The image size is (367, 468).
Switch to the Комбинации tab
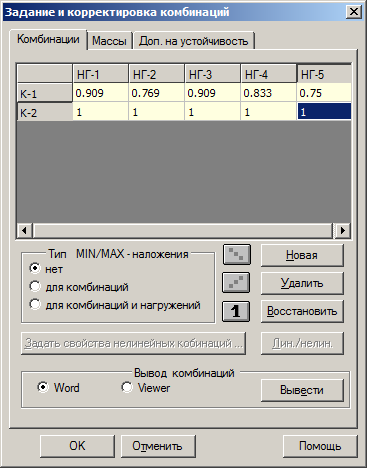pyautogui.click(x=48, y=39)
